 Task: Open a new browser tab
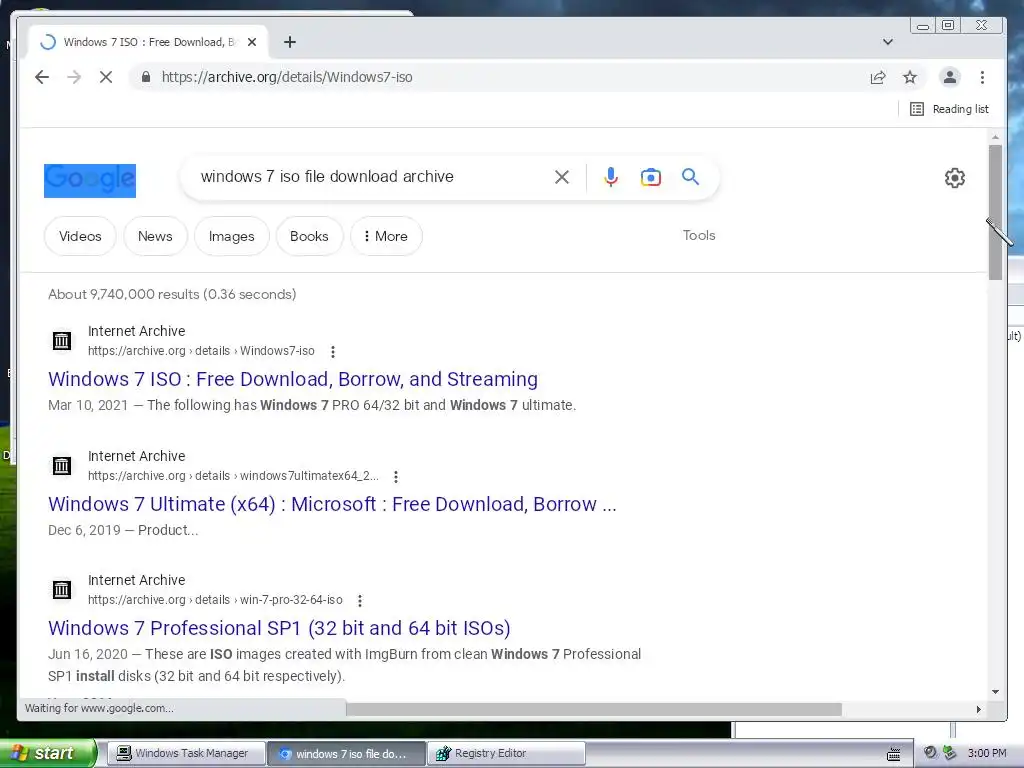[x=290, y=42]
